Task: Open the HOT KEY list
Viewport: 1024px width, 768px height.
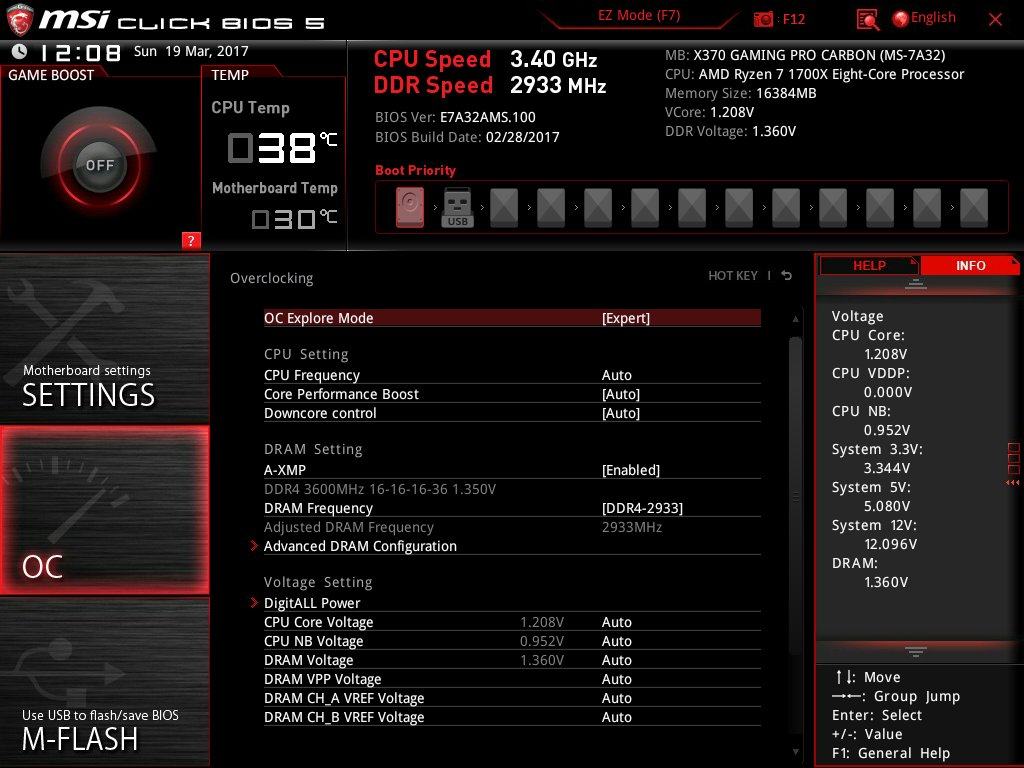Action: [733, 276]
